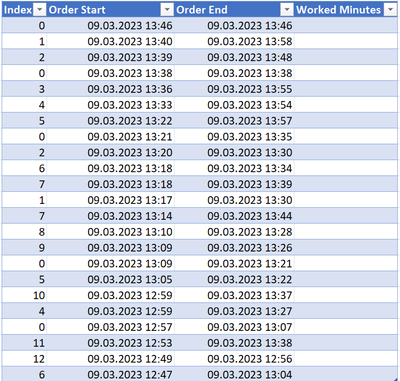Screen dimensions: 400x381
Task: Select Index cell 6 in row starting 12:47
Action: click(24, 374)
